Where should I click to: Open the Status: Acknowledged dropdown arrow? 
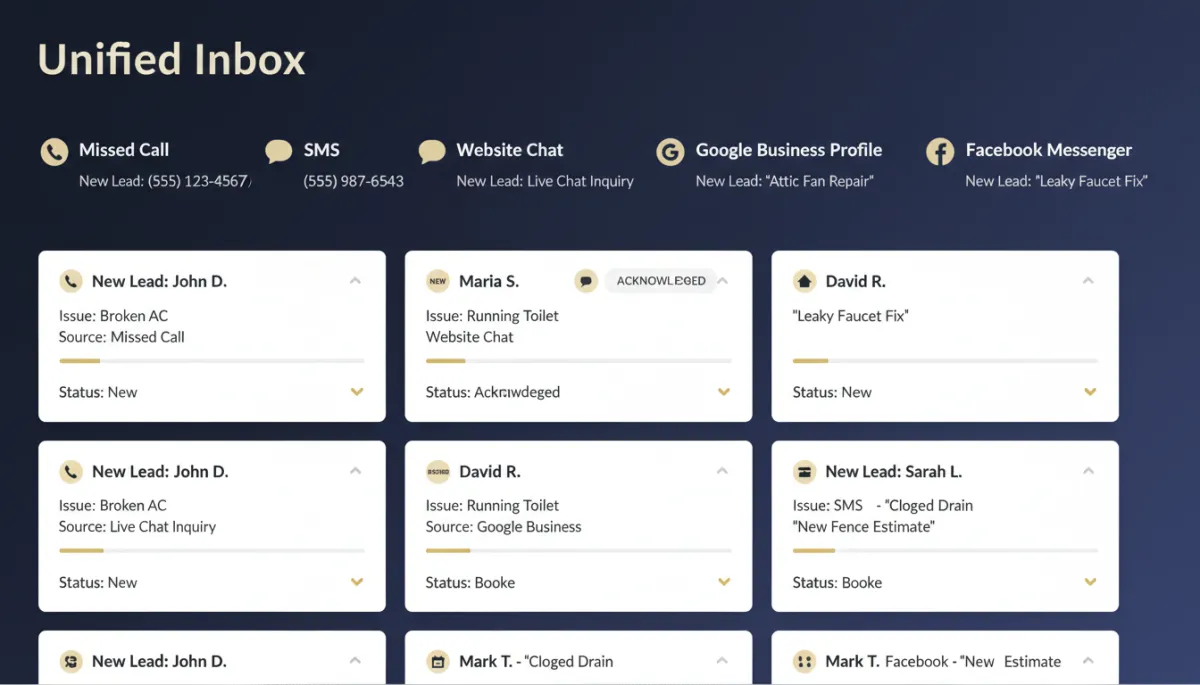(724, 392)
